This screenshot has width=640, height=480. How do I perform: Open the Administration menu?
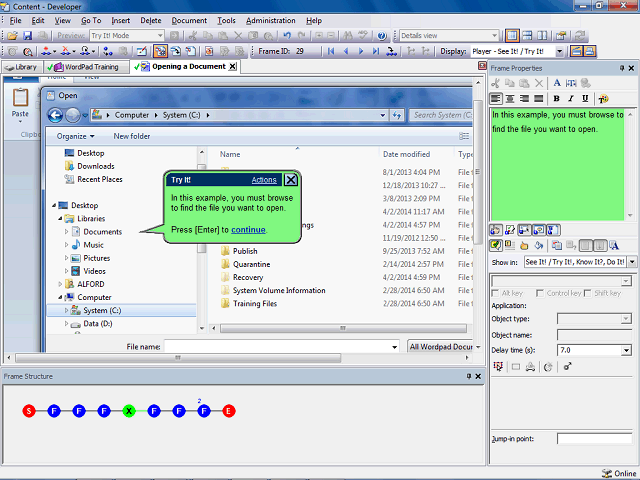pyautogui.click(x=271, y=20)
